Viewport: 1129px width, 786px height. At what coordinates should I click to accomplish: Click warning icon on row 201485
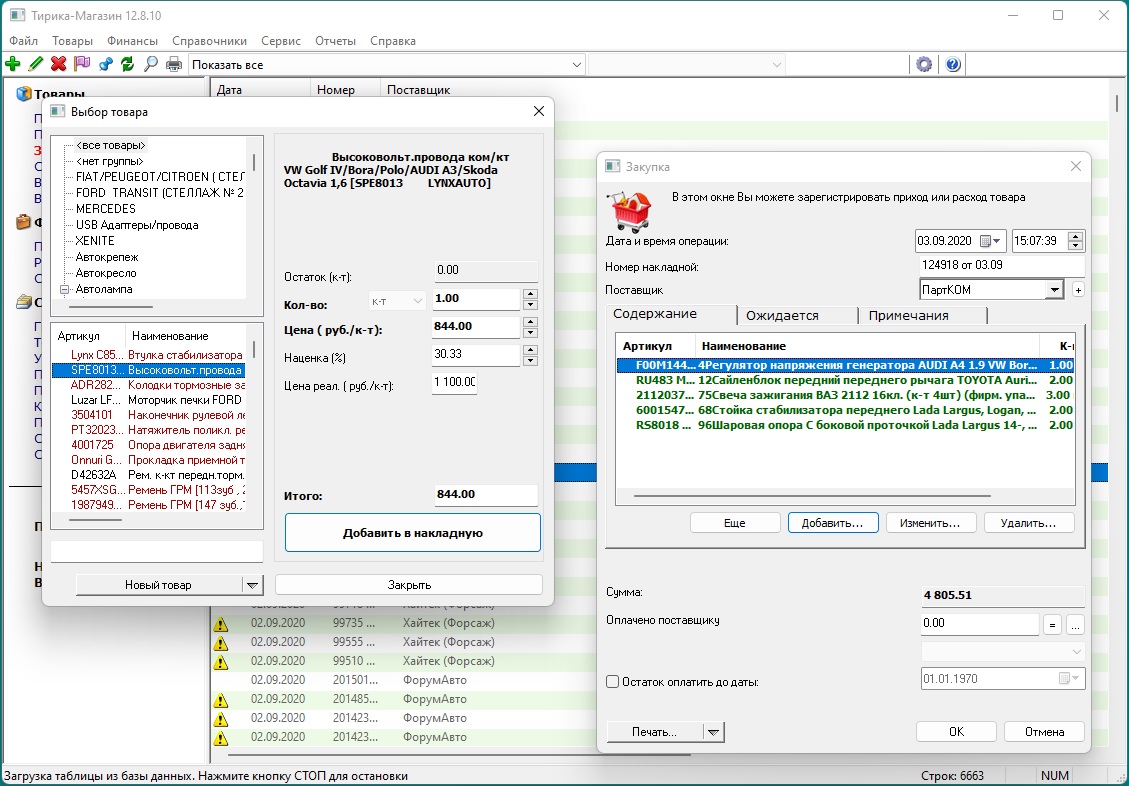221,700
